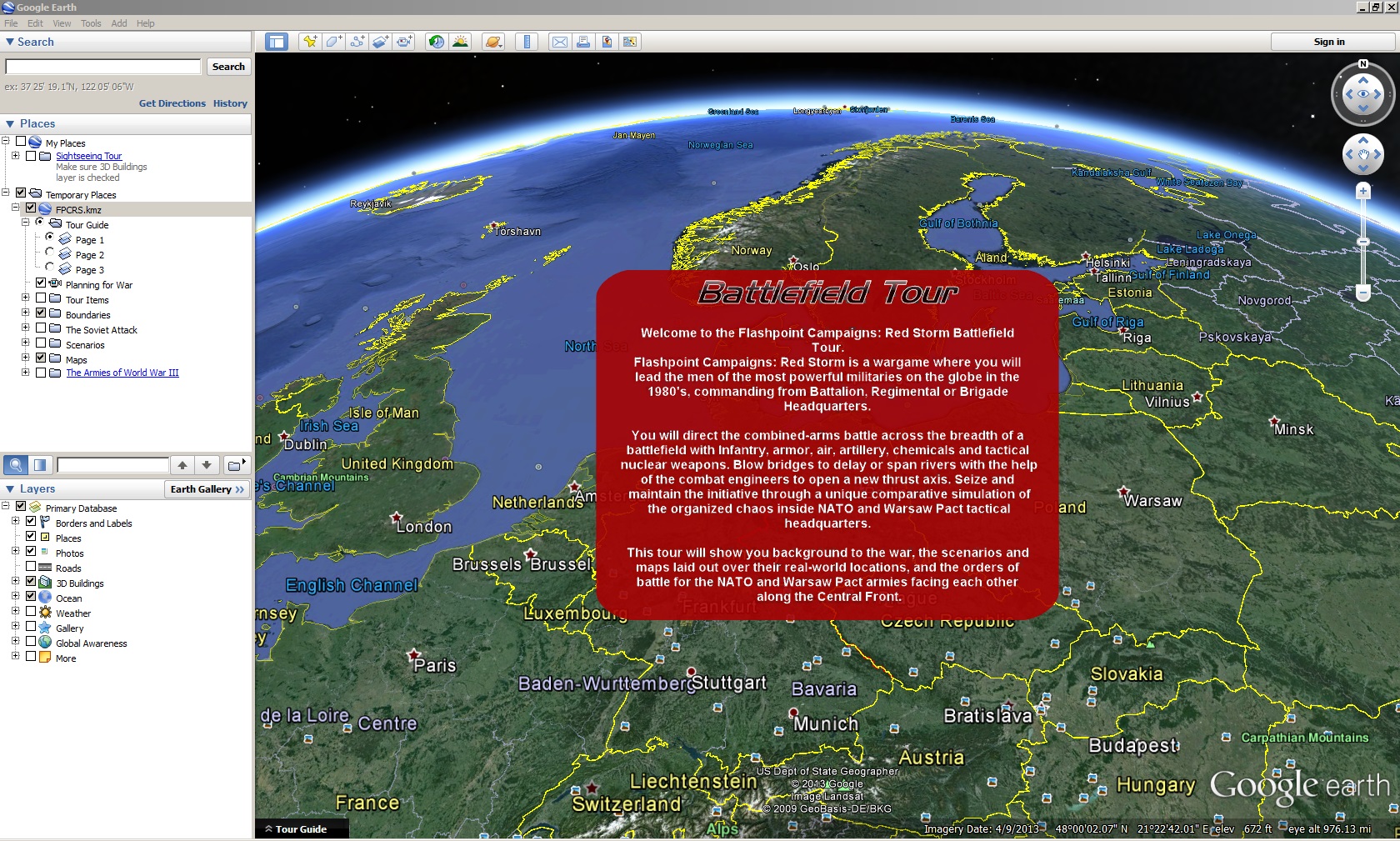
Task: Add an image overlay
Action: (x=381, y=42)
